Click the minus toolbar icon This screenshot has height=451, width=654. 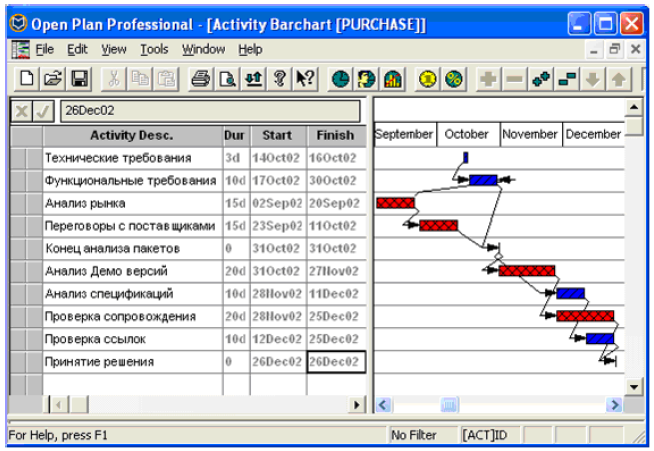coord(515,79)
